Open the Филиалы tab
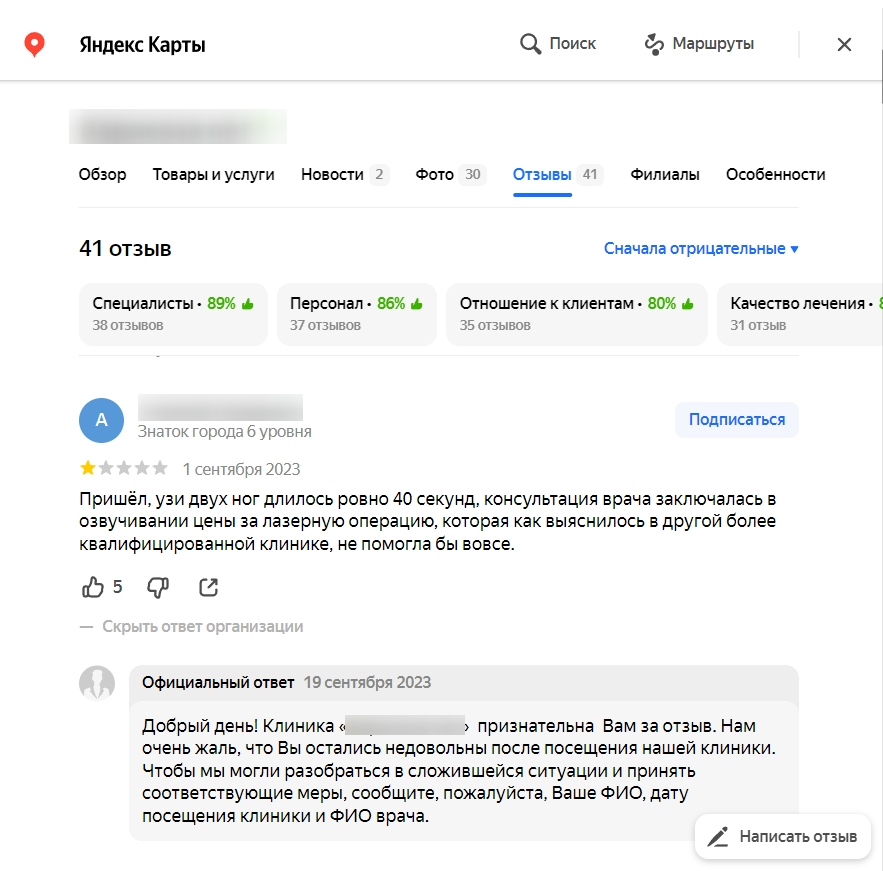Viewport: 883px width, 871px height. click(x=664, y=175)
